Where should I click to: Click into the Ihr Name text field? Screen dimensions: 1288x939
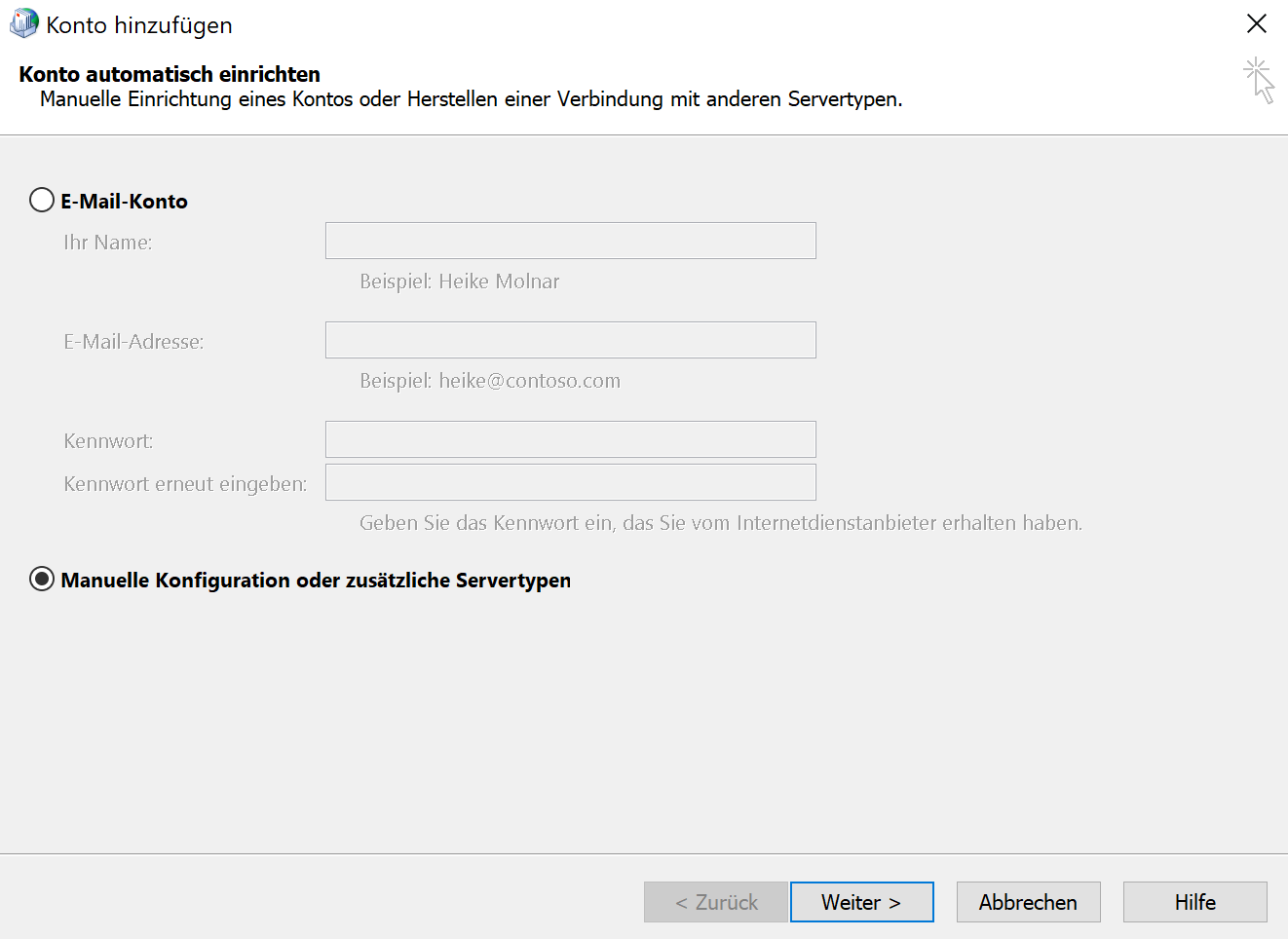pyautogui.click(x=570, y=241)
